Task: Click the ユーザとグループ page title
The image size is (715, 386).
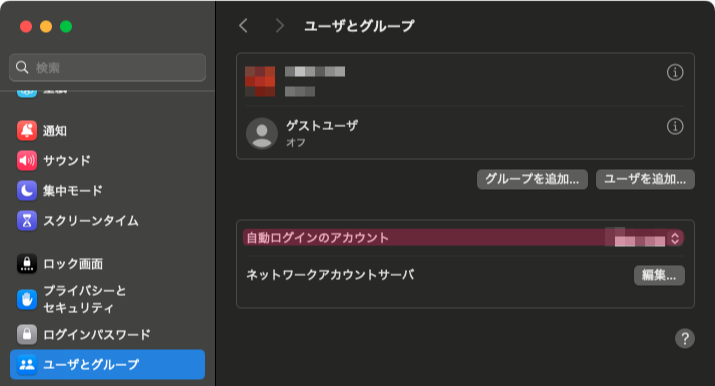Action: pos(359,26)
